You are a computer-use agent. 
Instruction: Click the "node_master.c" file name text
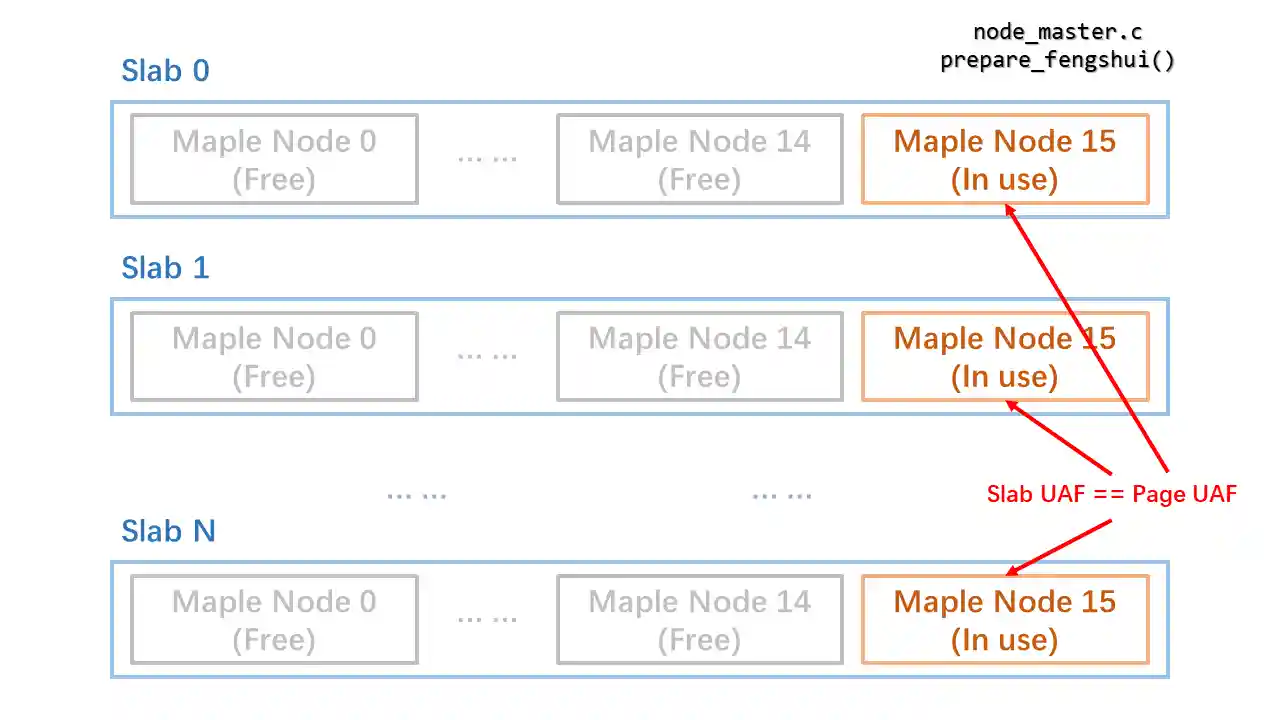tap(1057, 33)
